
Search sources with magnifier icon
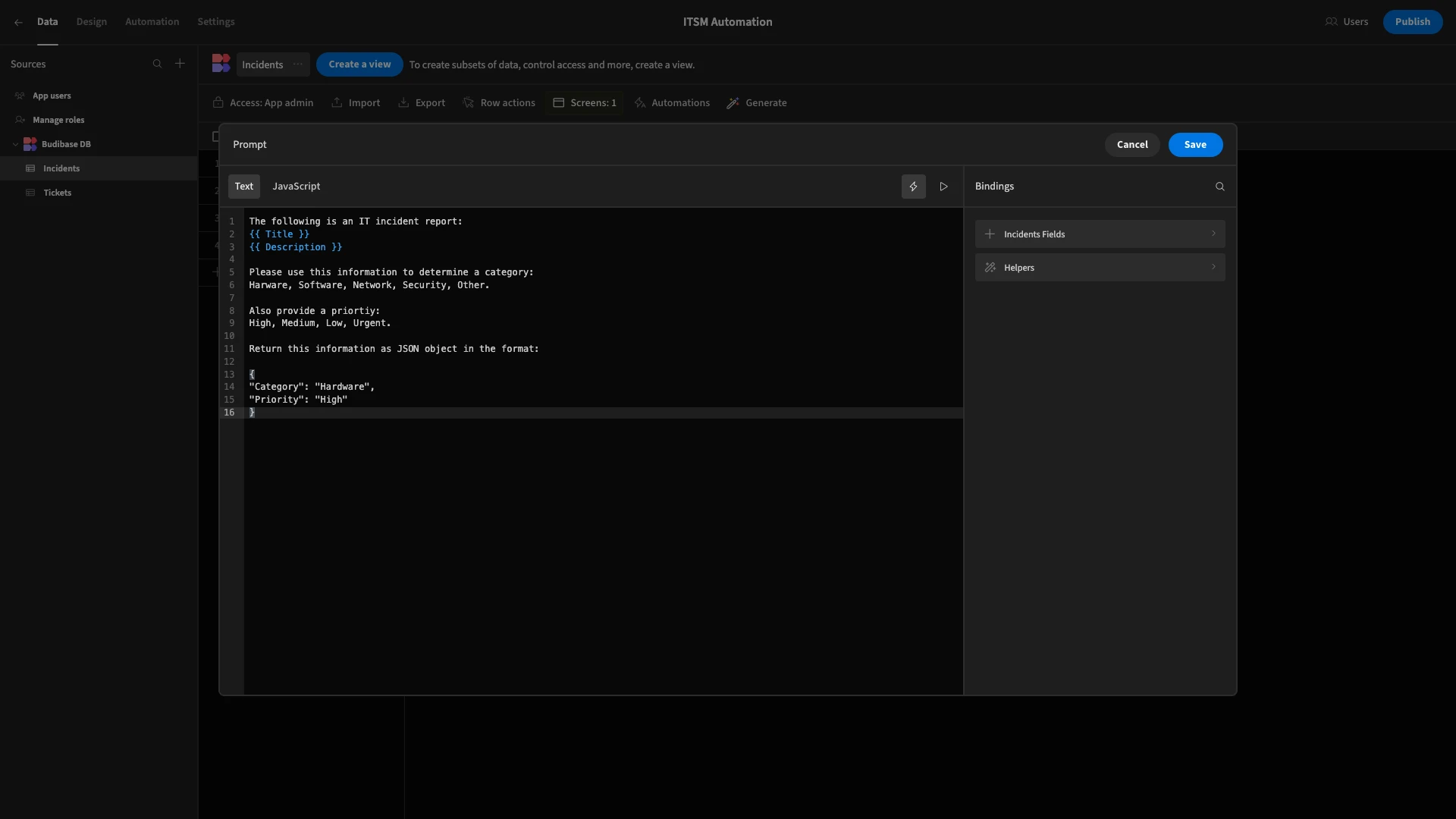tap(157, 64)
